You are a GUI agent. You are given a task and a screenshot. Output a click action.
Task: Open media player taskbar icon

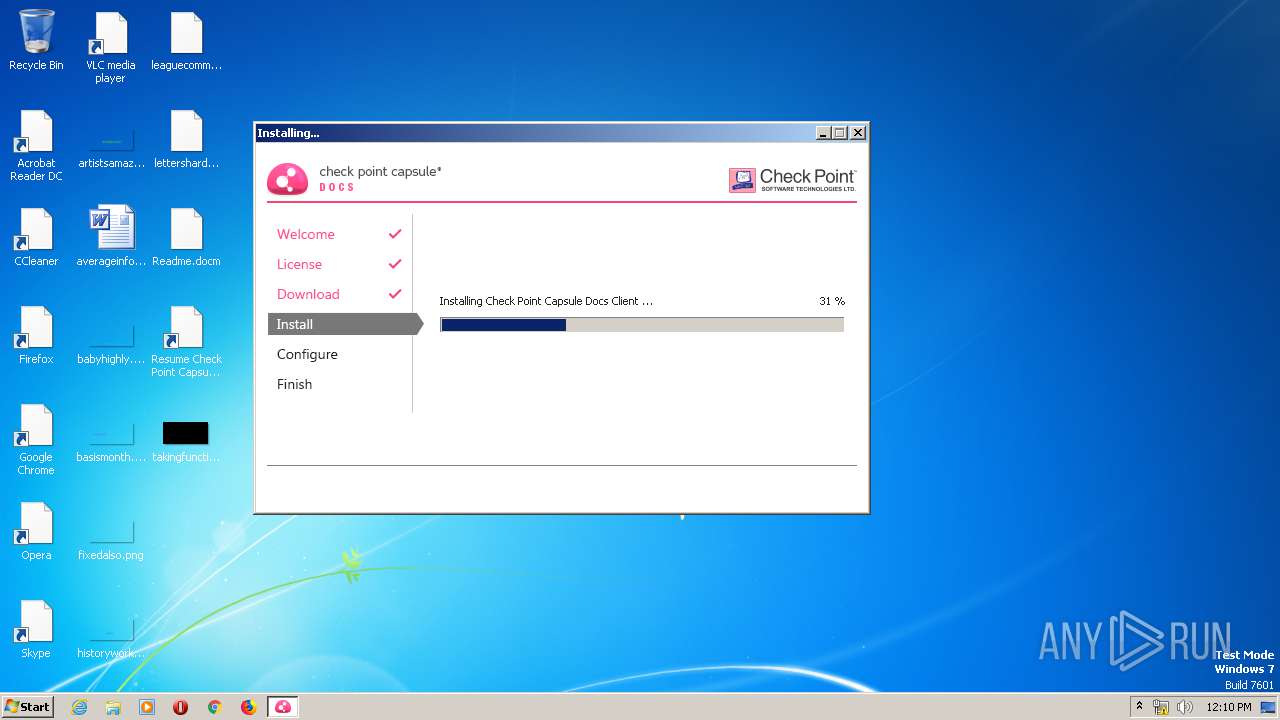click(147, 707)
